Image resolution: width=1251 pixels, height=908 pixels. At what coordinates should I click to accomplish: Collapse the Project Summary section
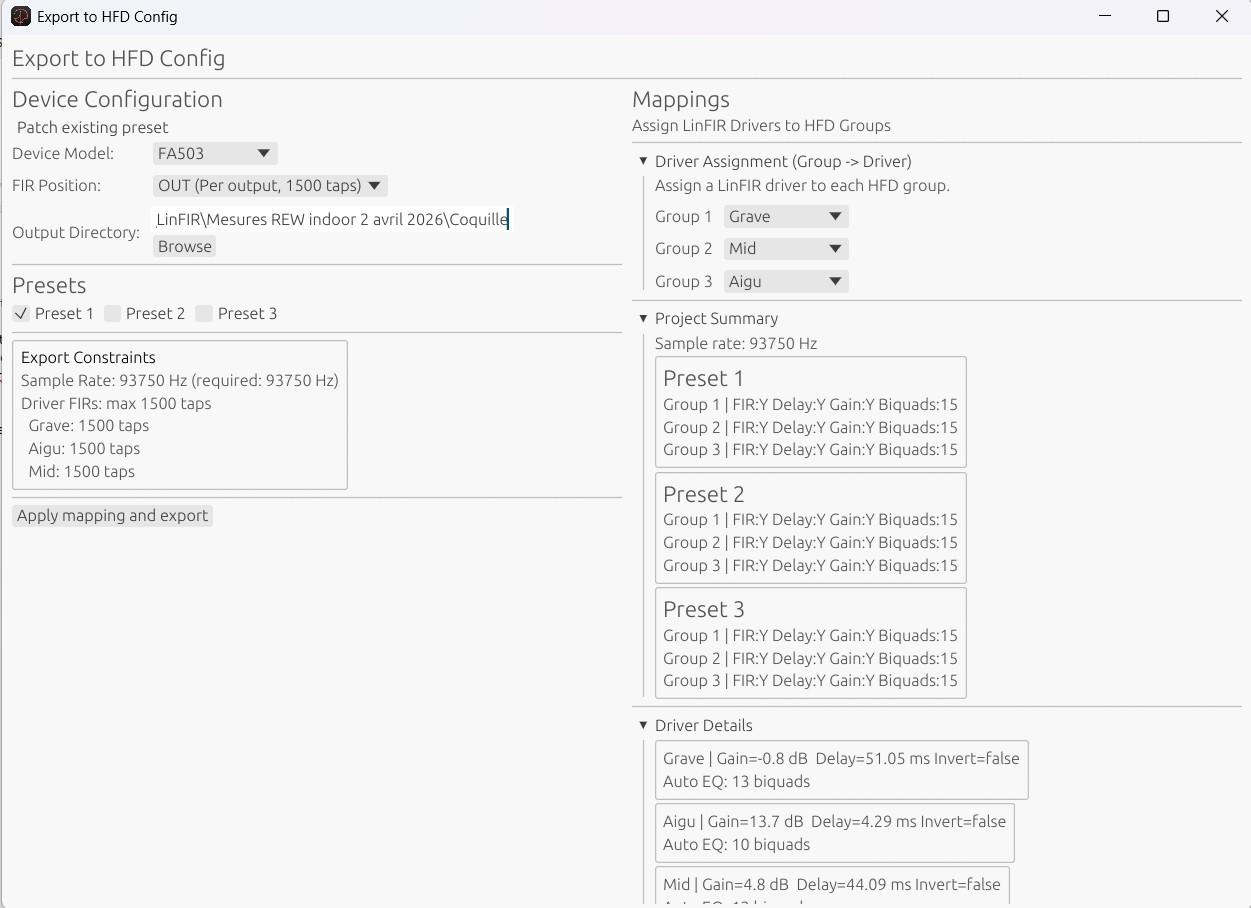pos(643,319)
